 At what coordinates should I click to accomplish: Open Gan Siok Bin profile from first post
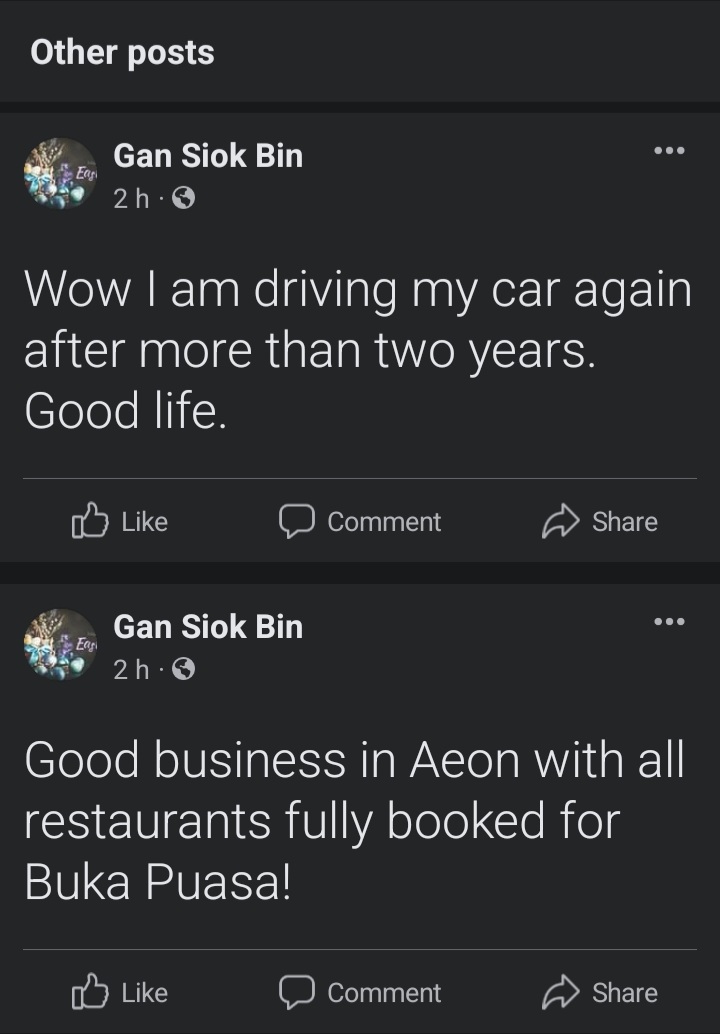tap(208, 156)
